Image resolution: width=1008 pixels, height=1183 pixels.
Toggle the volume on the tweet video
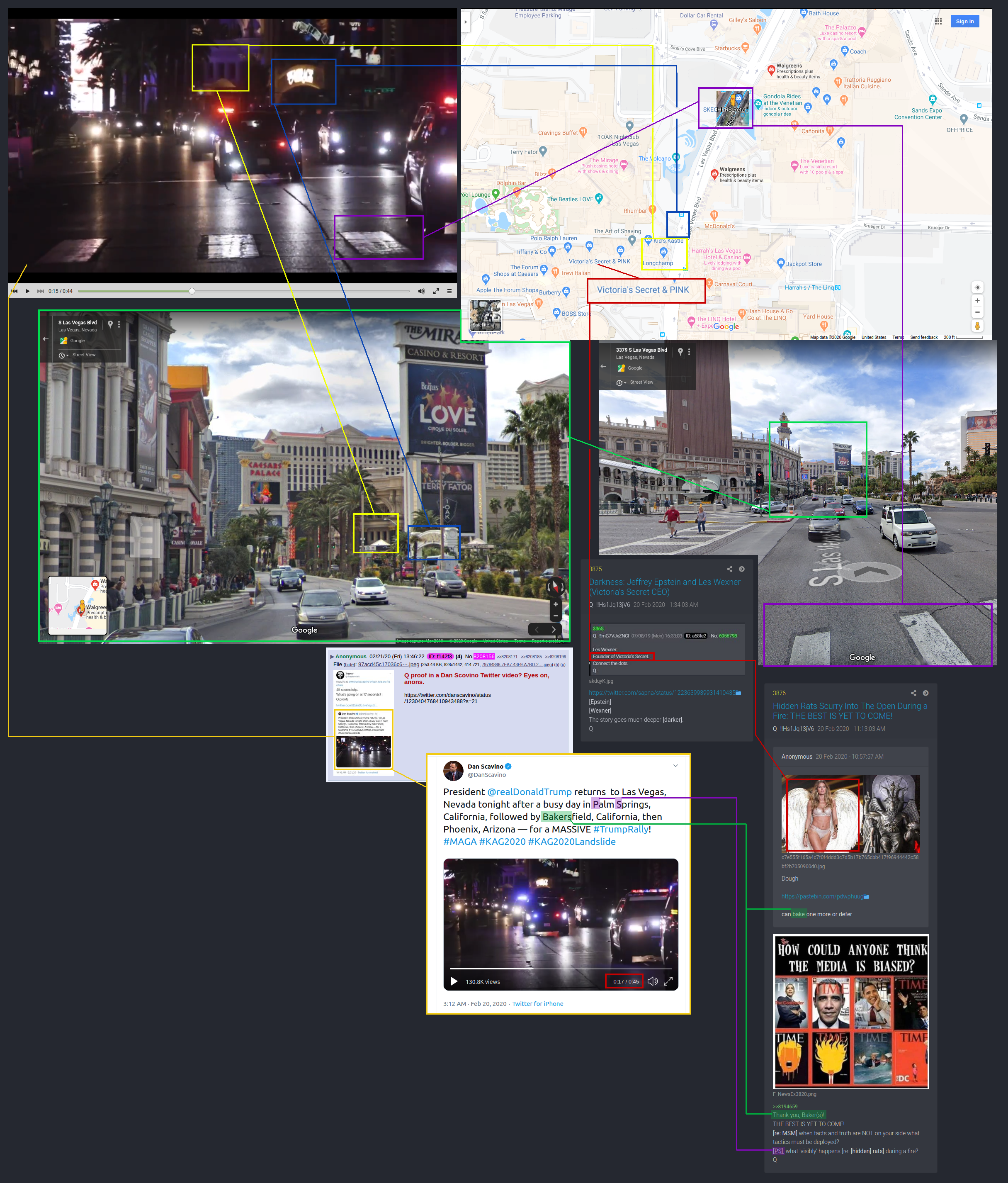(x=652, y=981)
